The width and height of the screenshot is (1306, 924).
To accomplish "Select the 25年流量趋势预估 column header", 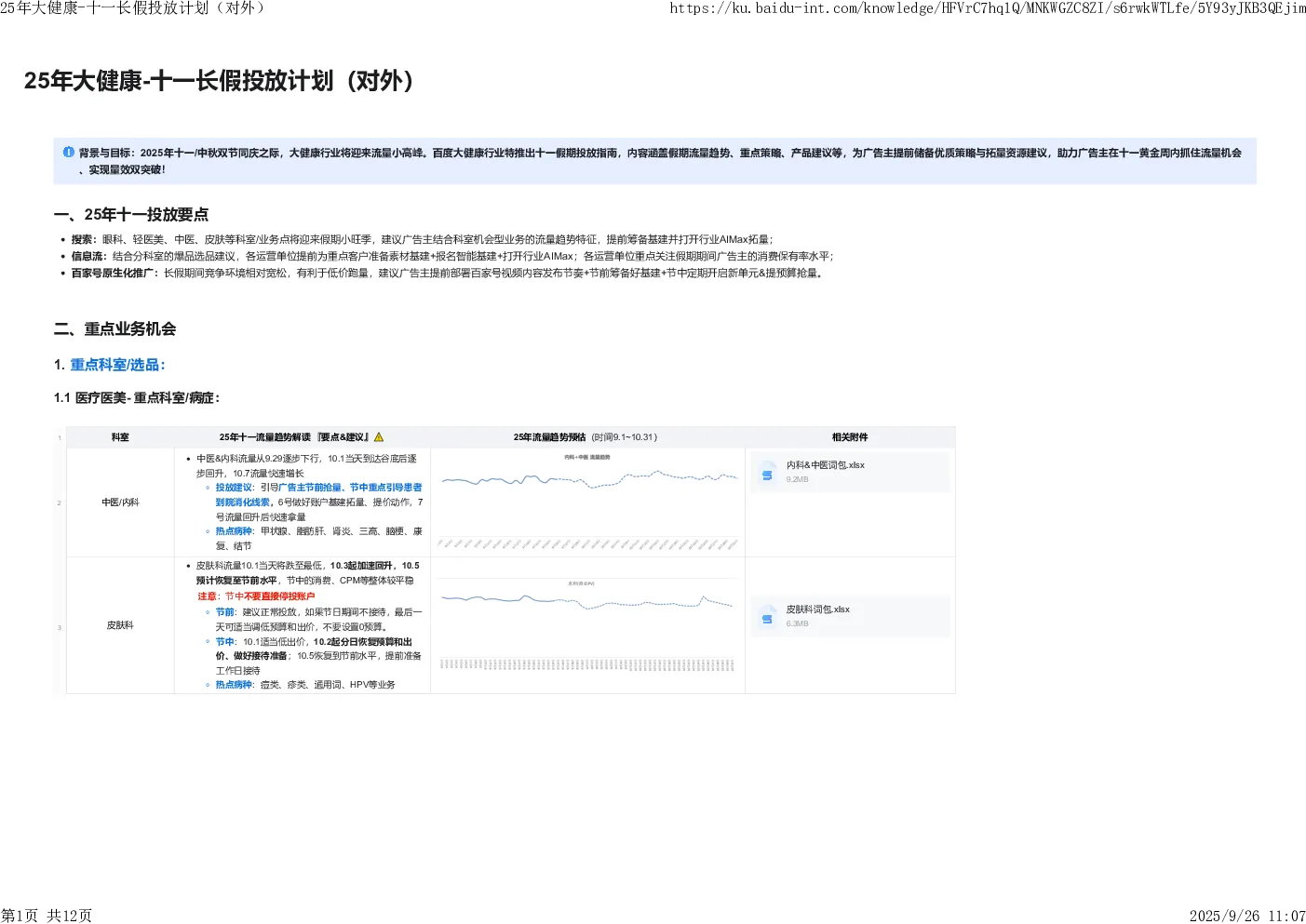I will (586, 437).
